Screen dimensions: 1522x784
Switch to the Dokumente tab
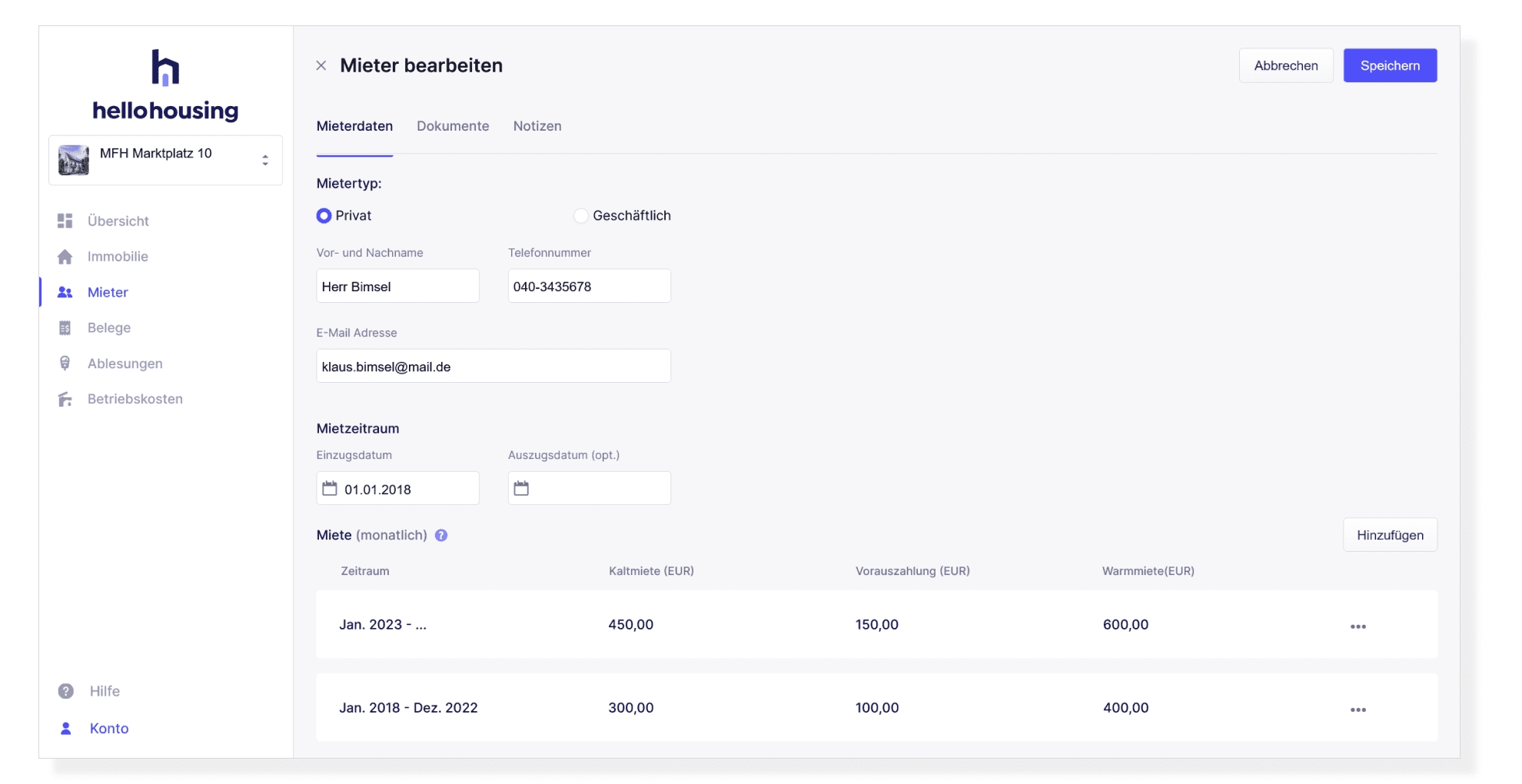[453, 126]
